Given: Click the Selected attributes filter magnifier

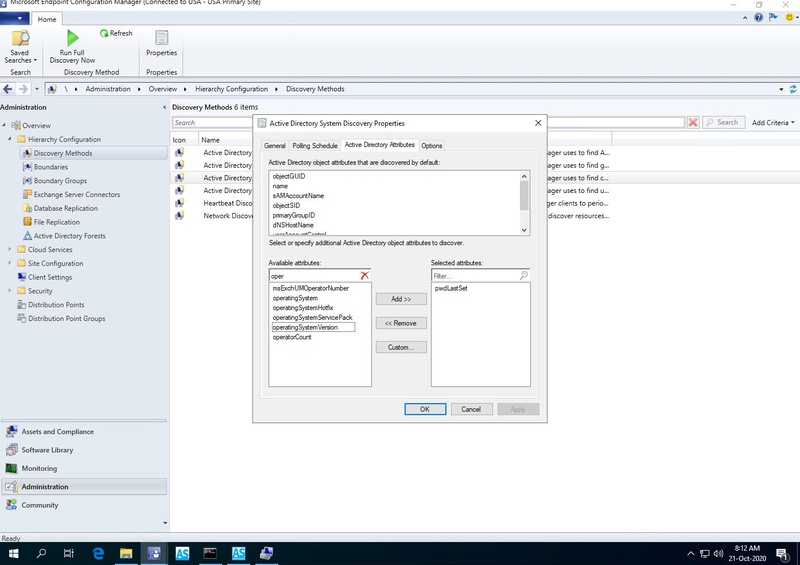Looking at the screenshot, I should point(523,276).
